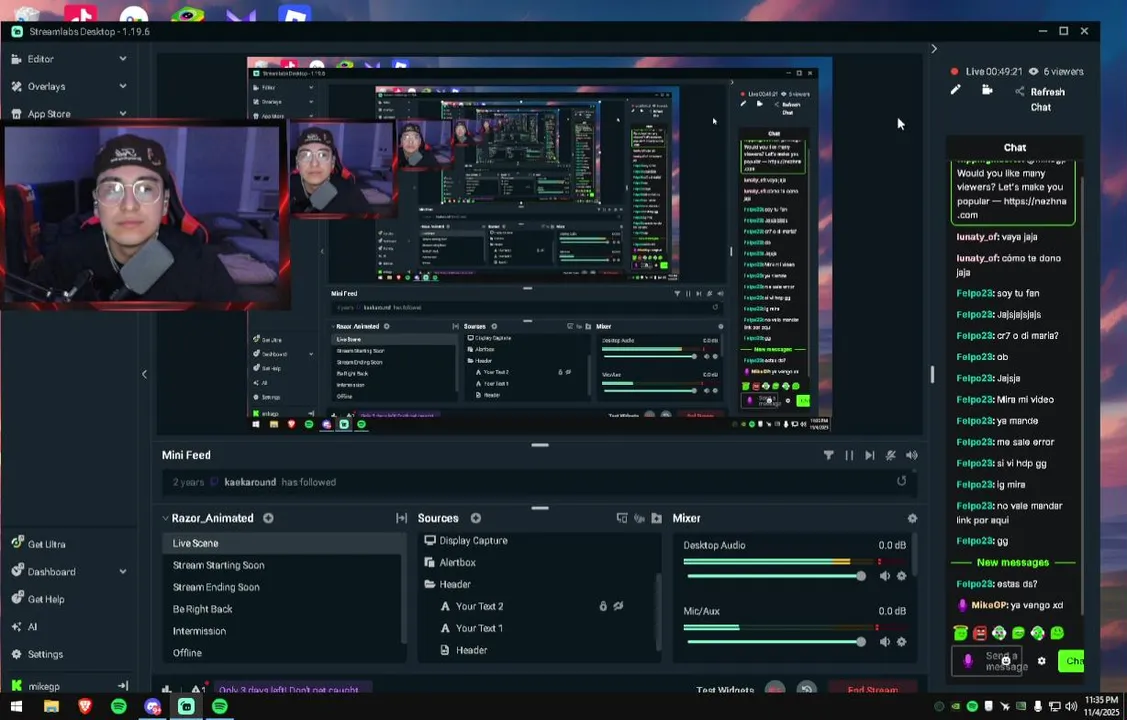Open Brave browser from taskbar
Viewport: 1127px width, 720px height.
click(x=85, y=707)
